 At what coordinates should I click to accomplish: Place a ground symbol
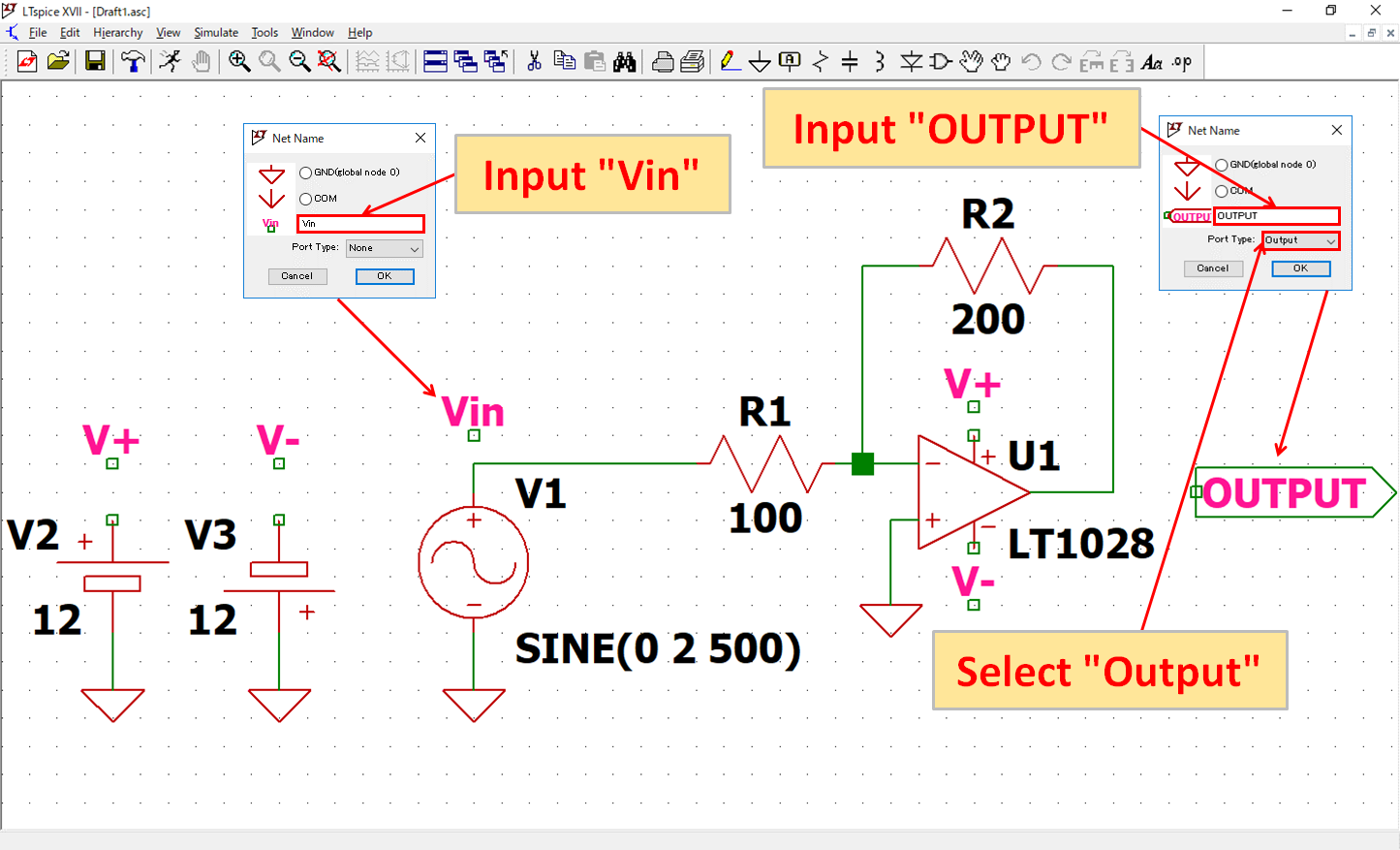tap(759, 61)
